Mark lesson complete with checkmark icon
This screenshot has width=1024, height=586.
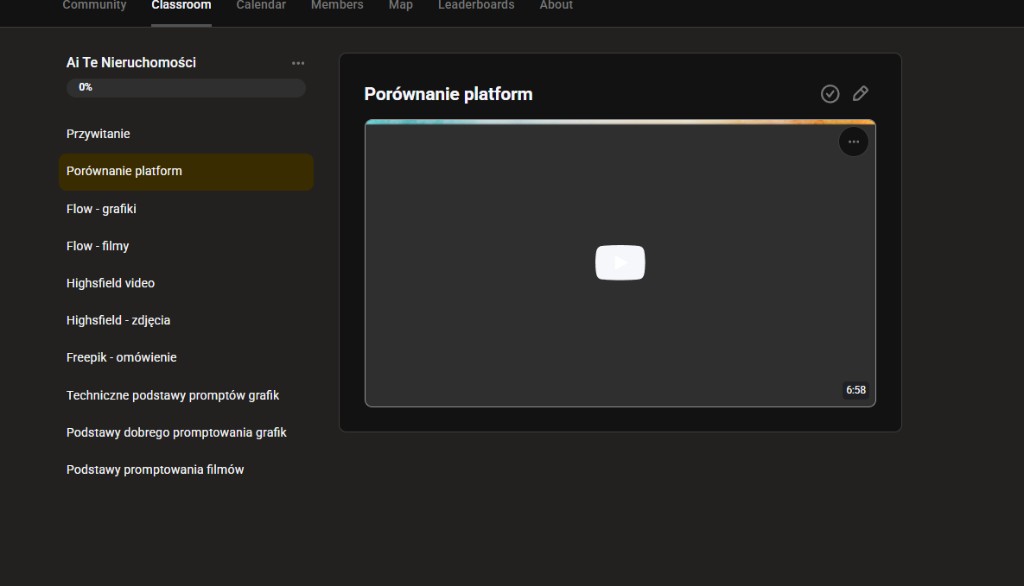[x=830, y=93]
